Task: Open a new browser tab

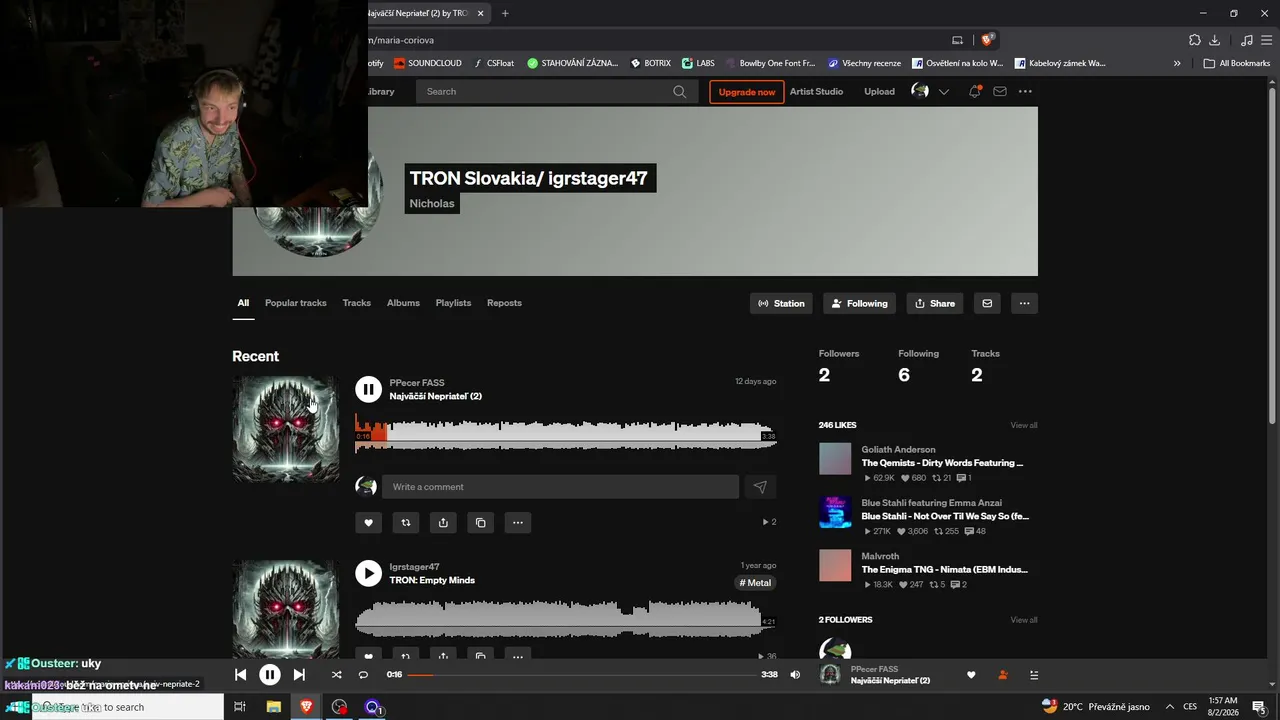Action: [x=505, y=13]
